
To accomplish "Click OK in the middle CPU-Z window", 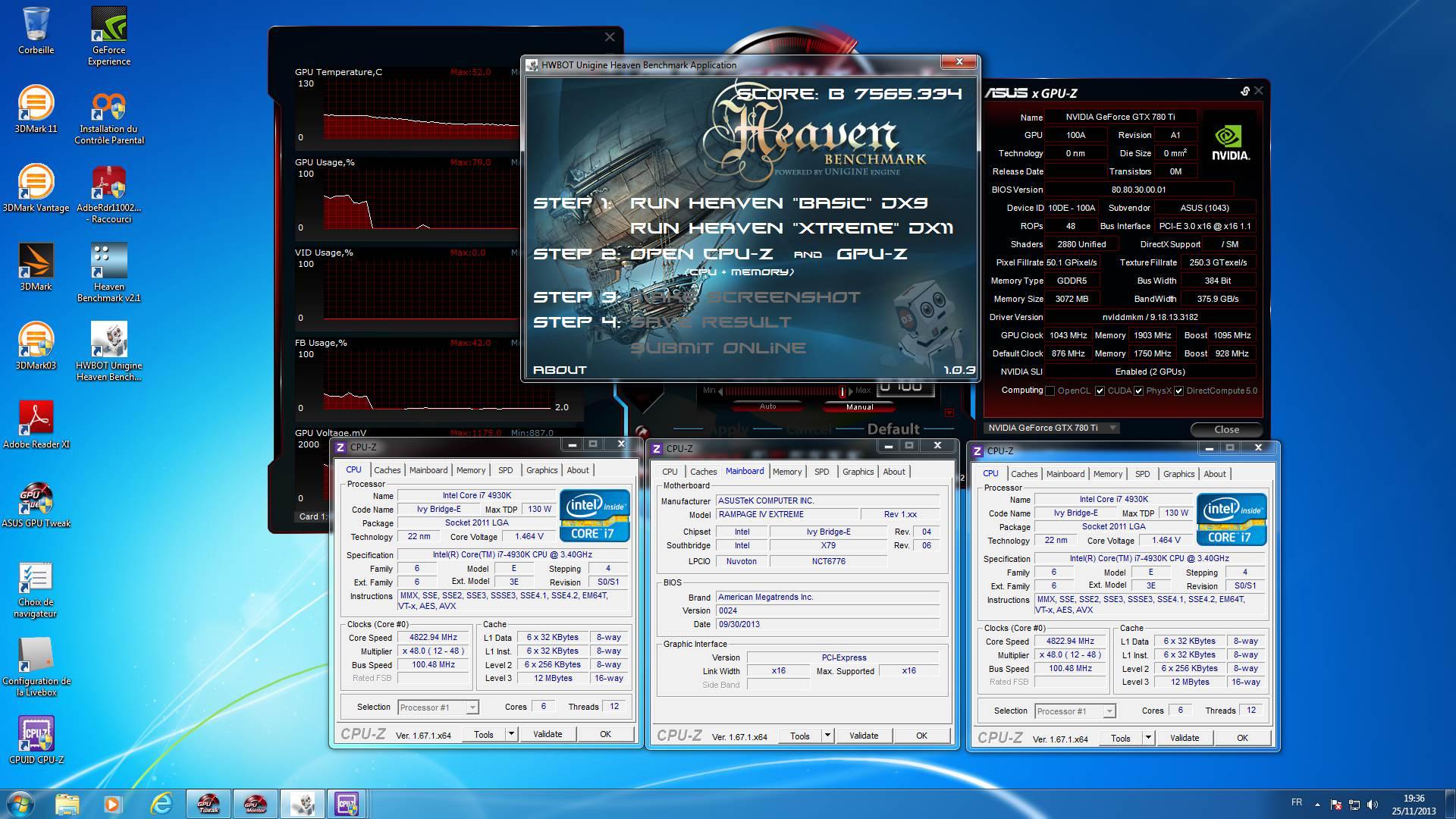I will click(x=921, y=736).
